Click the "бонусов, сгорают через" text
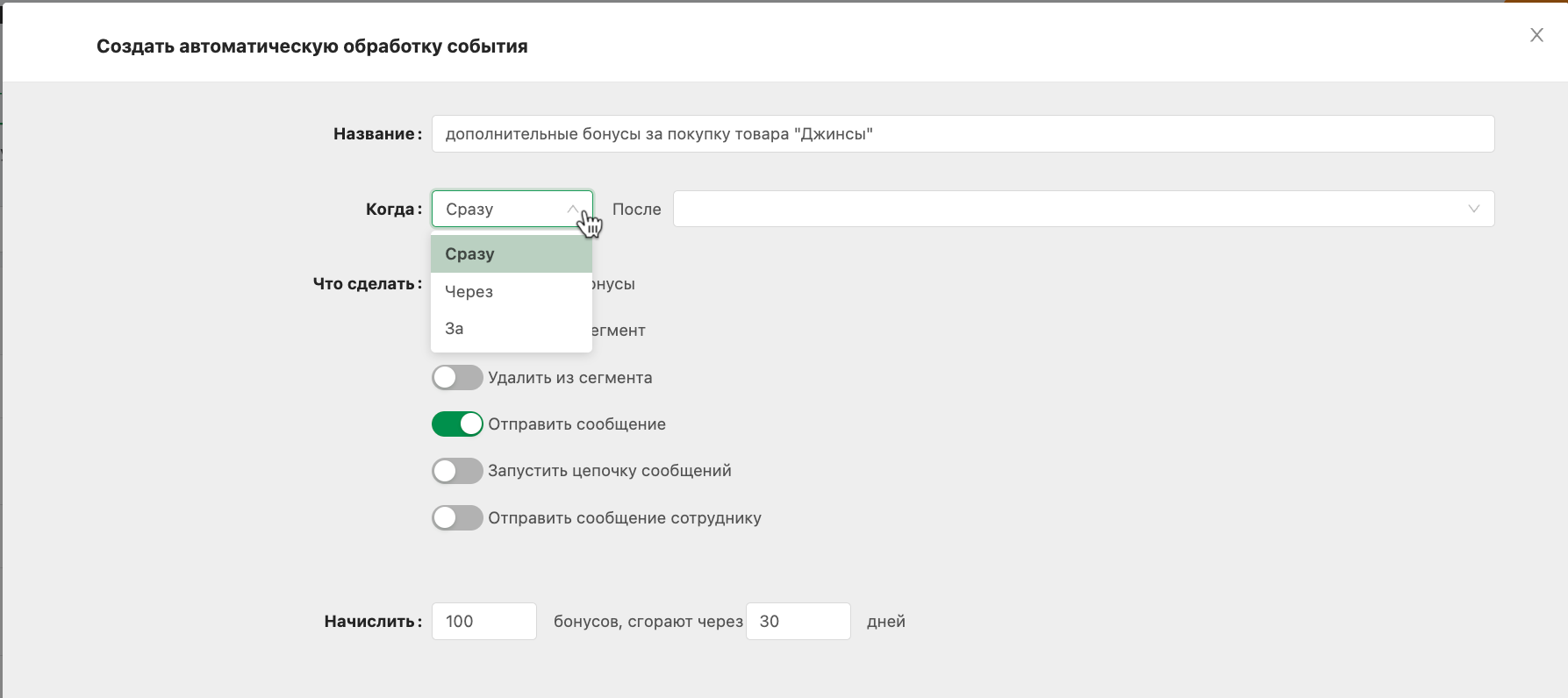Viewport: 1568px width, 698px height. tap(648, 622)
